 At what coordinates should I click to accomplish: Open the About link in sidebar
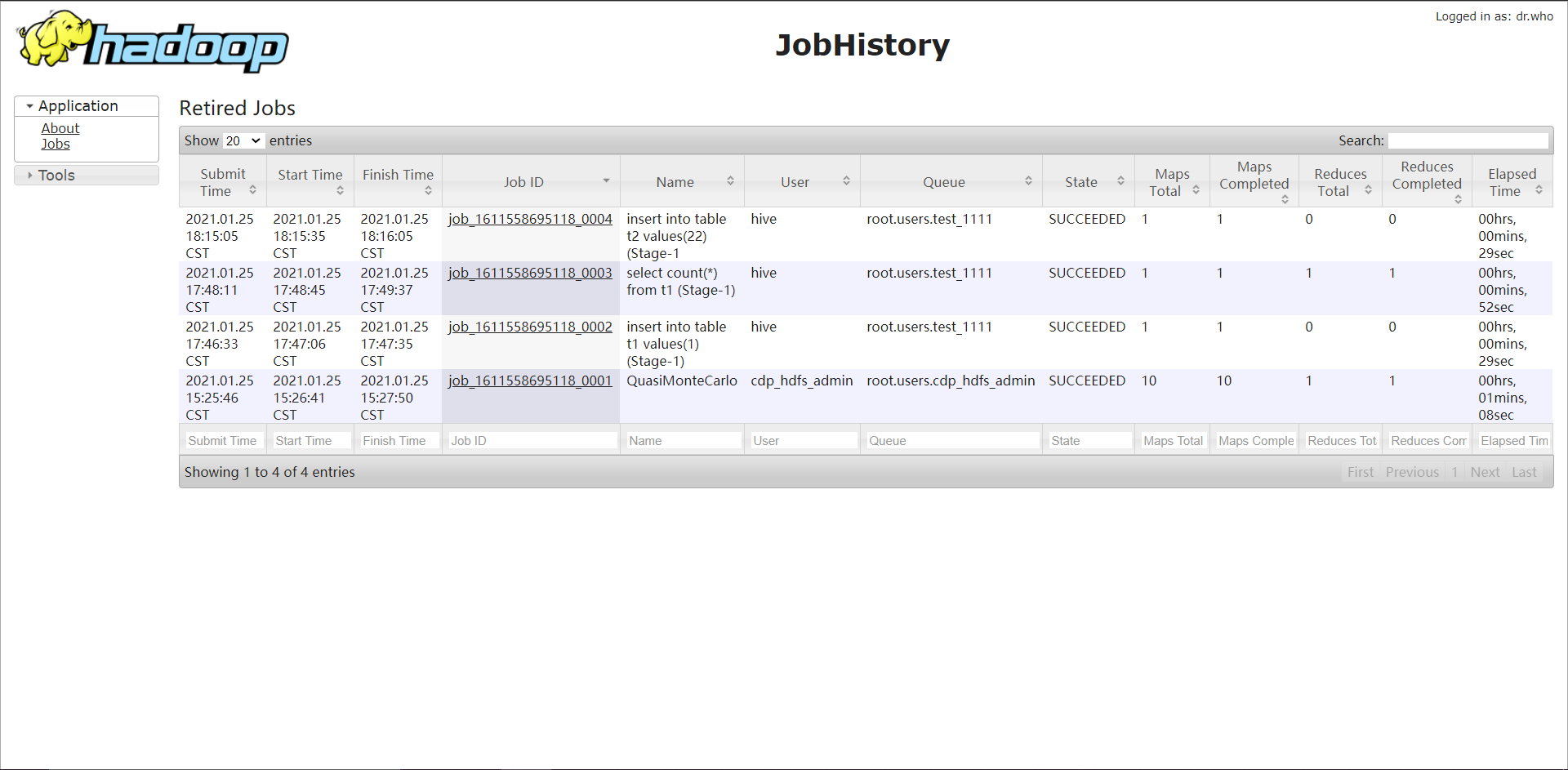pos(60,128)
